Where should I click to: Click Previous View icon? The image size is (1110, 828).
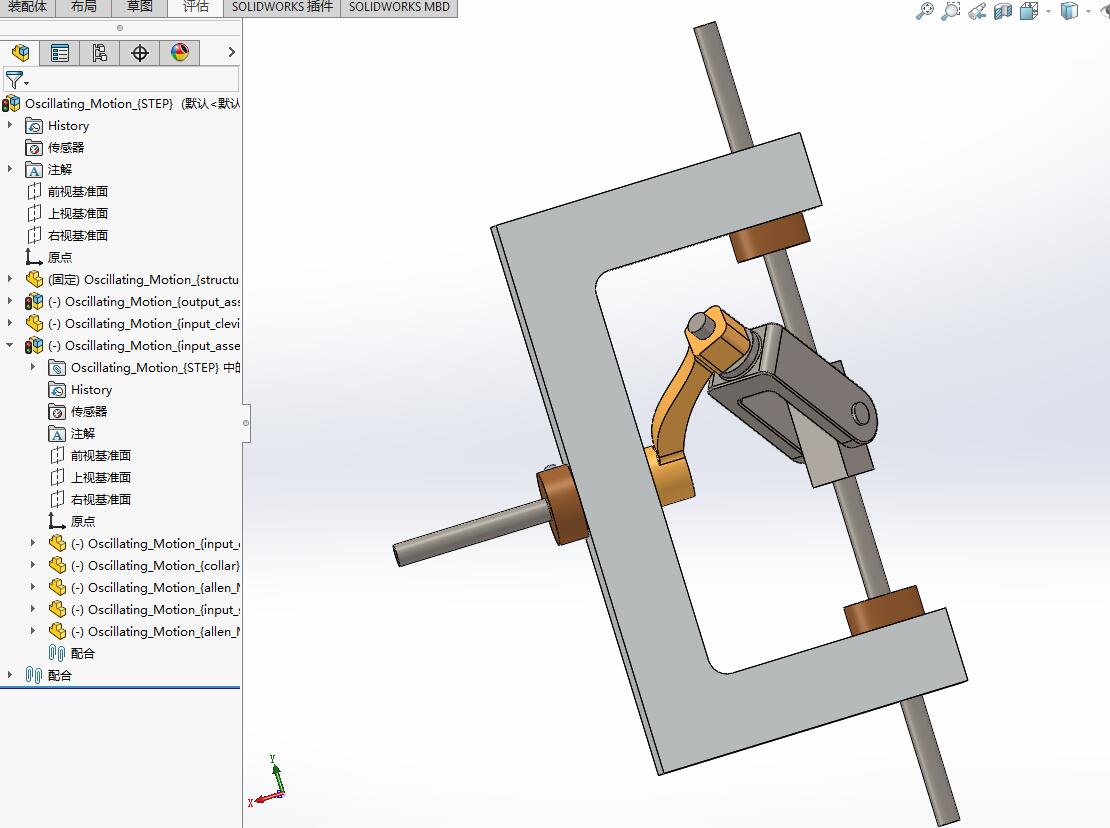click(977, 11)
